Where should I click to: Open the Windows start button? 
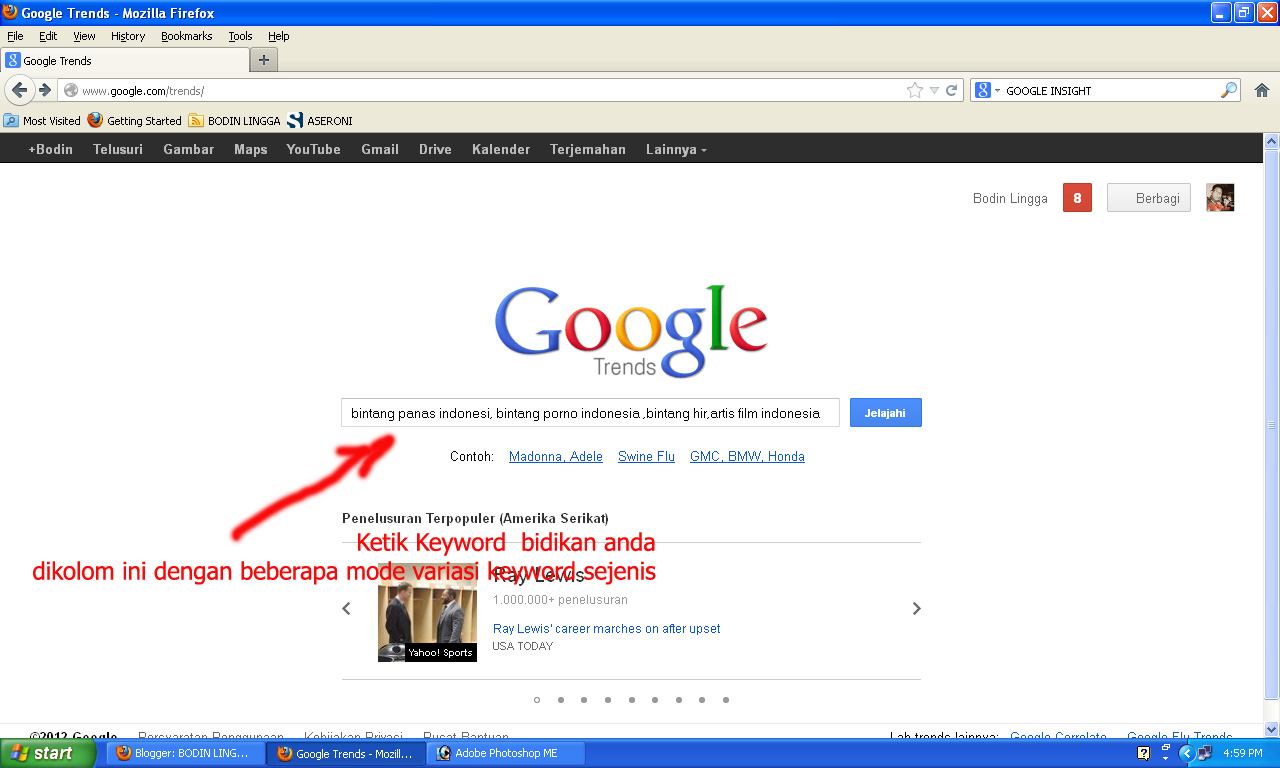(x=47, y=753)
